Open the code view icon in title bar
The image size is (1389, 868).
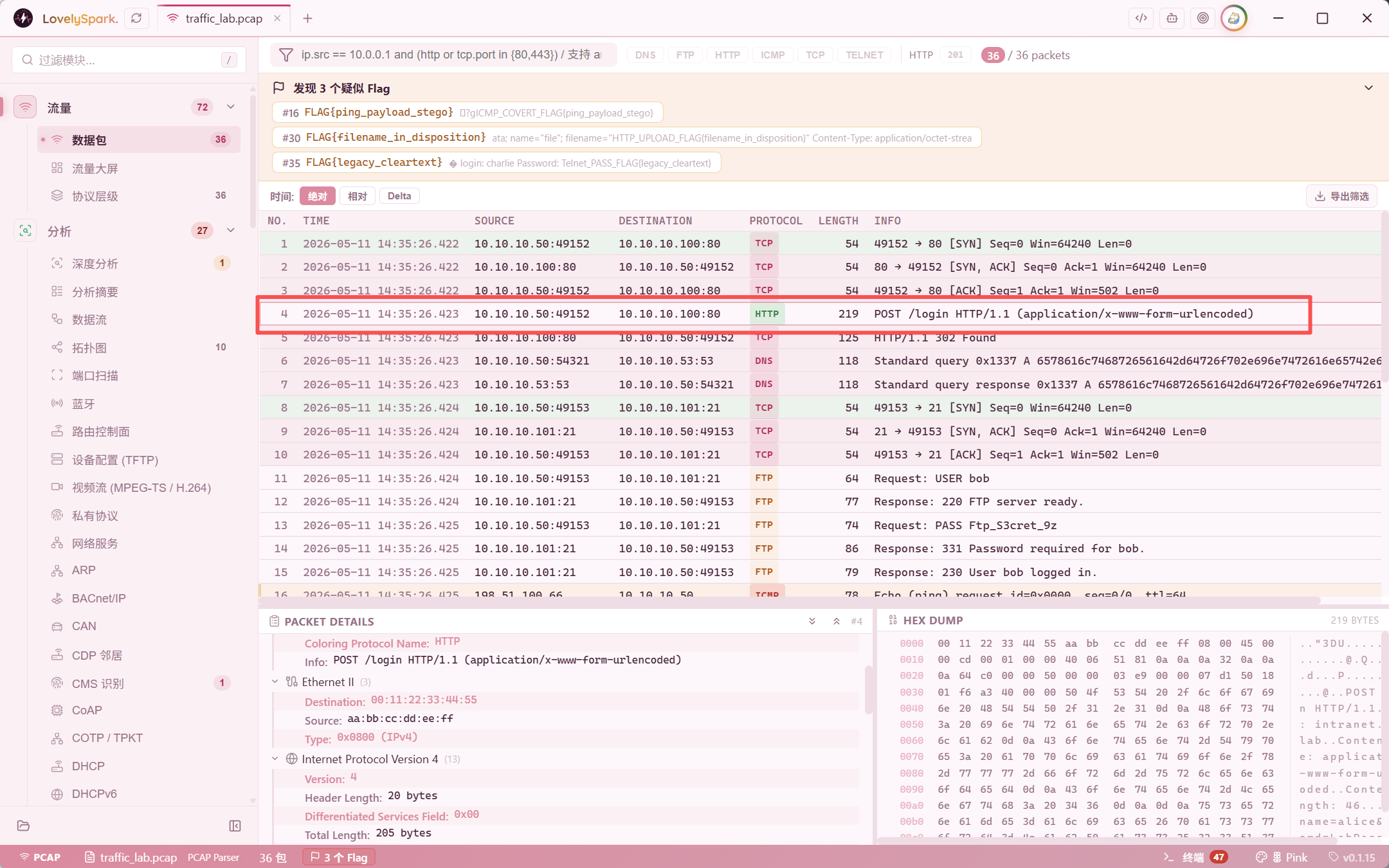(1141, 19)
